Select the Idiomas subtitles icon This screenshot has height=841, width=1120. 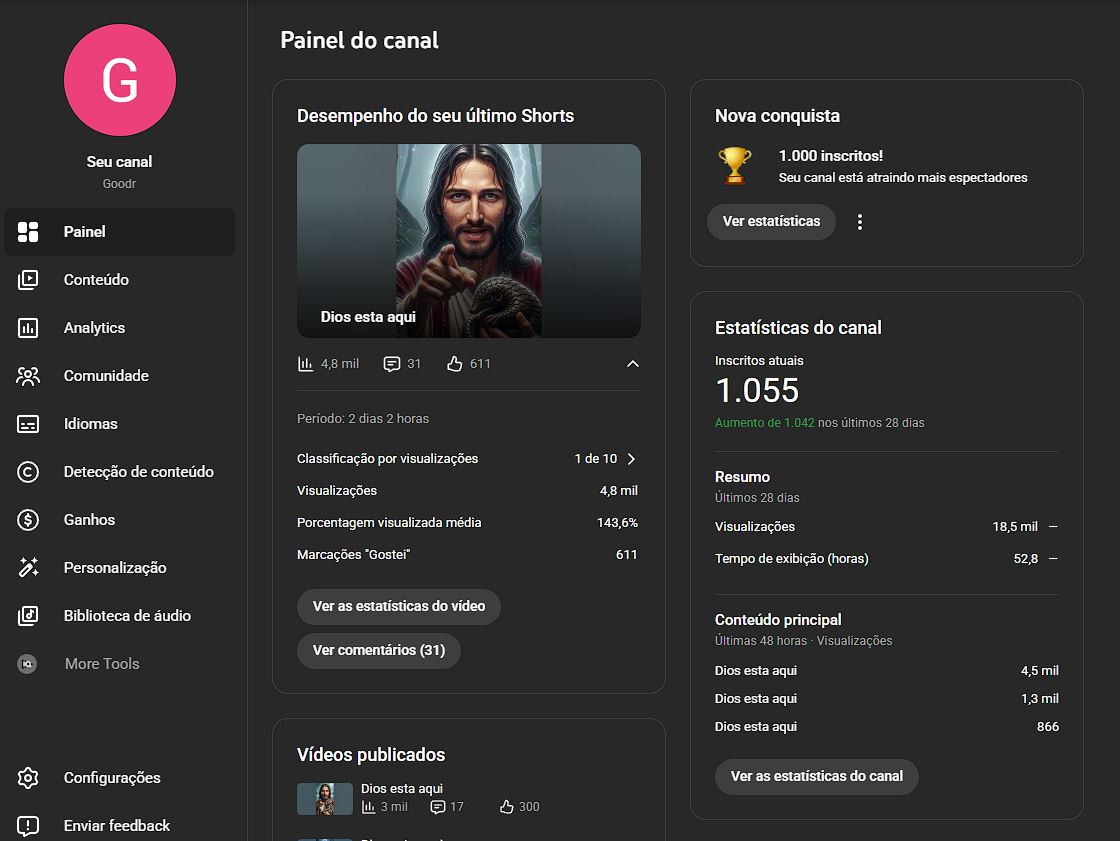(28, 424)
